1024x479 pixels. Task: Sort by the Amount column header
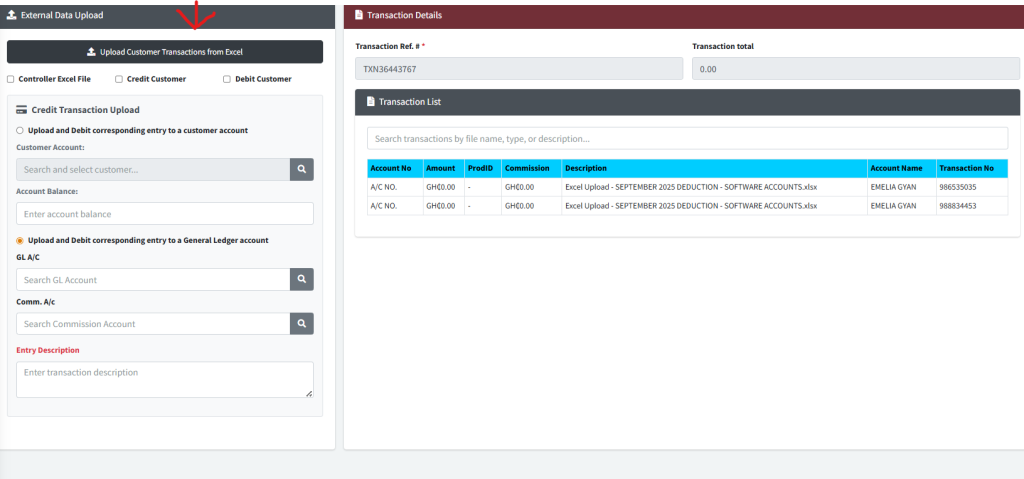tap(442, 168)
